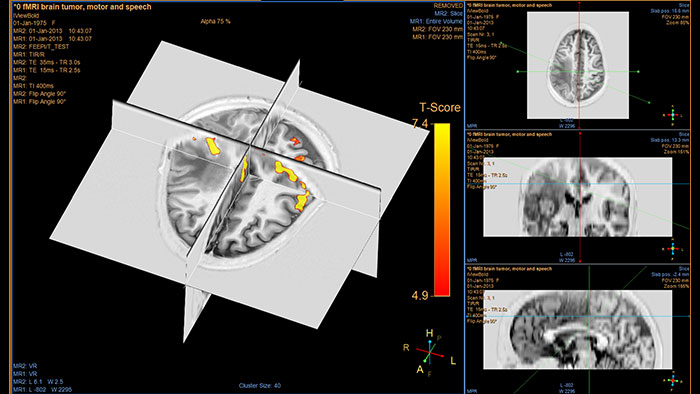The image size is (700, 394).
Task: Click the main view fMRI brain tumor title
Action: (82, 7)
